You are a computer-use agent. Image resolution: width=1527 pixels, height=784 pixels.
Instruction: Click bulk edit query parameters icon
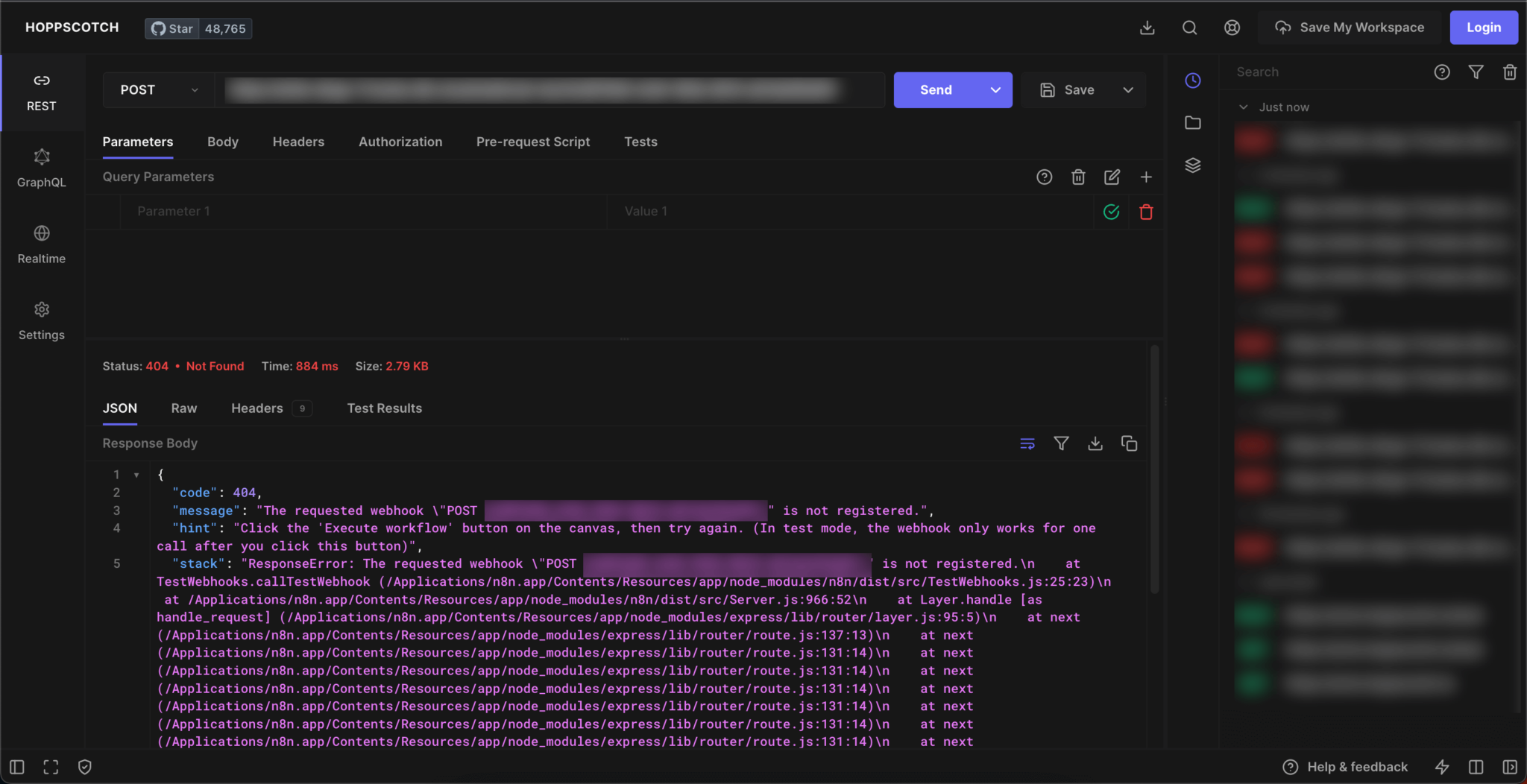(1112, 177)
